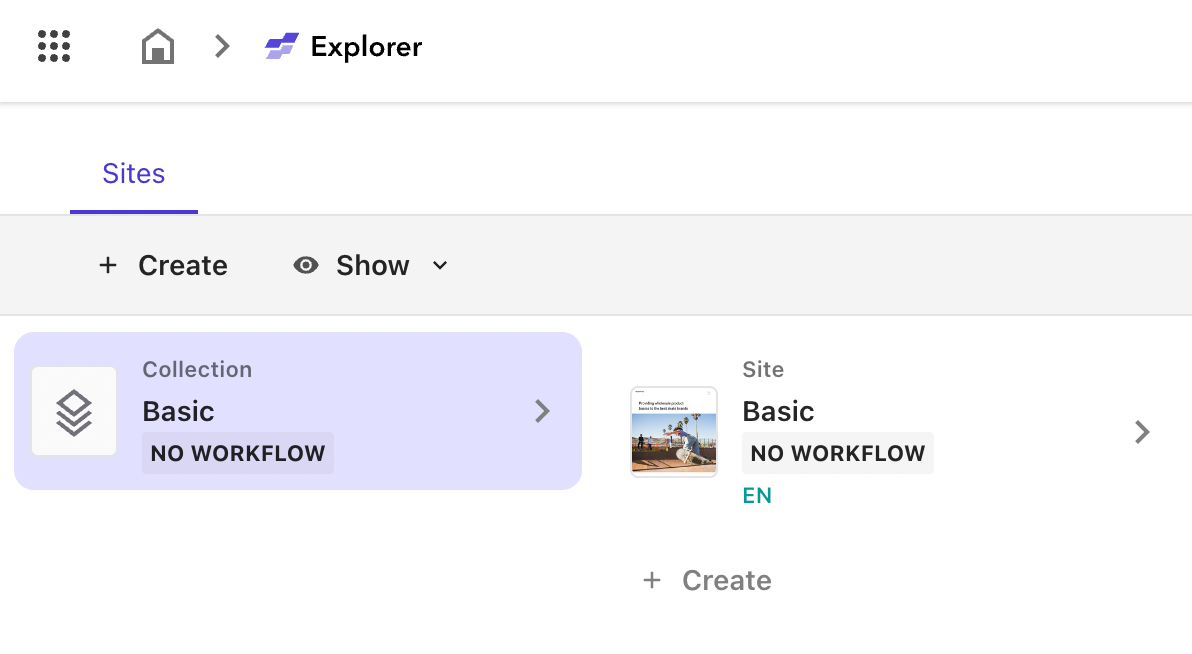Click the plus icon of the lower Create action
The width and height of the screenshot is (1192, 654).
pyautogui.click(x=652, y=580)
